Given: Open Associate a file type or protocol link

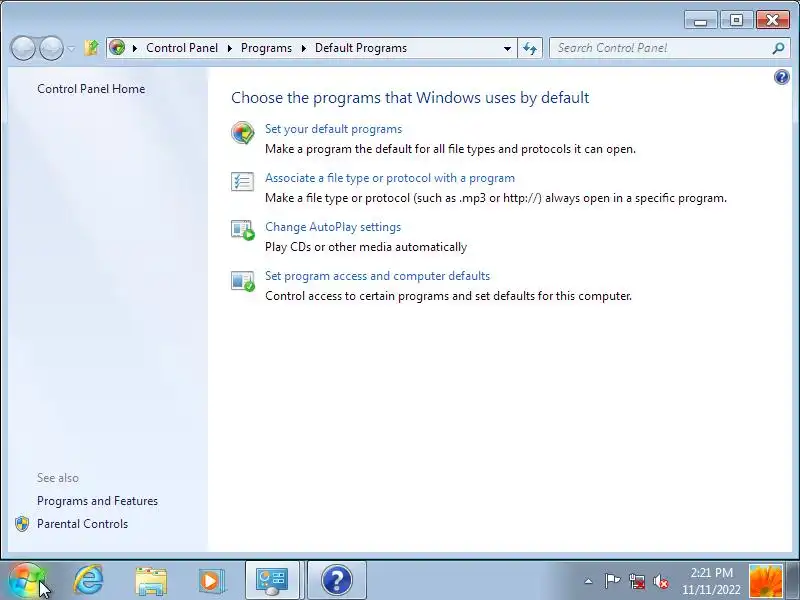Looking at the screenshot, I should 390,178.
